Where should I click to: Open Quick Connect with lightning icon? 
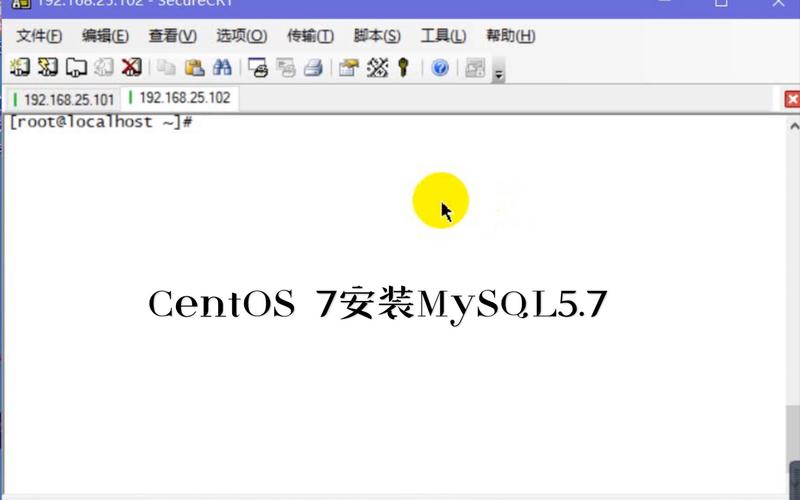pos(48,67)
